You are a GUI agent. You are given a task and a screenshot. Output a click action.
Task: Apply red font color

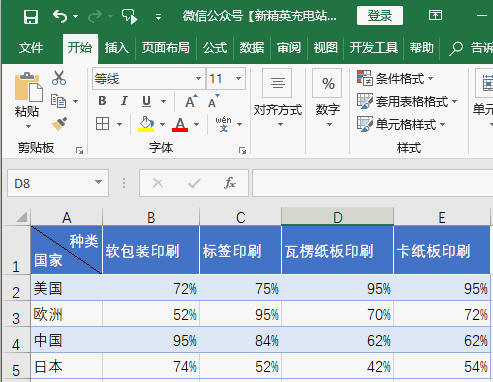click(180, 124)
